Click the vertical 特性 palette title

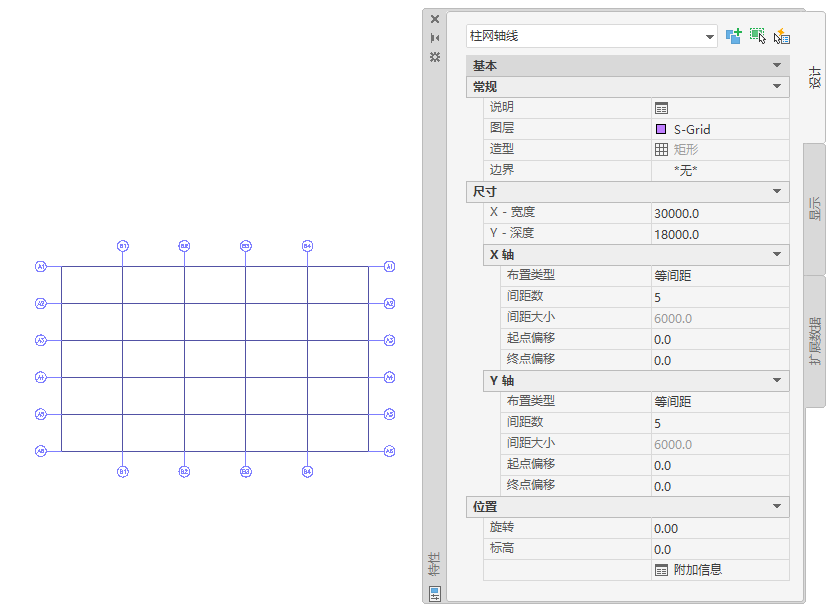pyautogui.click(x=434, y=563)
